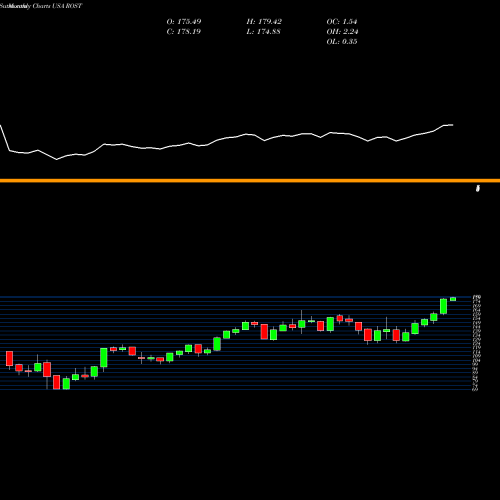
Task: Click the end point of the white line graph
Action: coord(453,125)
